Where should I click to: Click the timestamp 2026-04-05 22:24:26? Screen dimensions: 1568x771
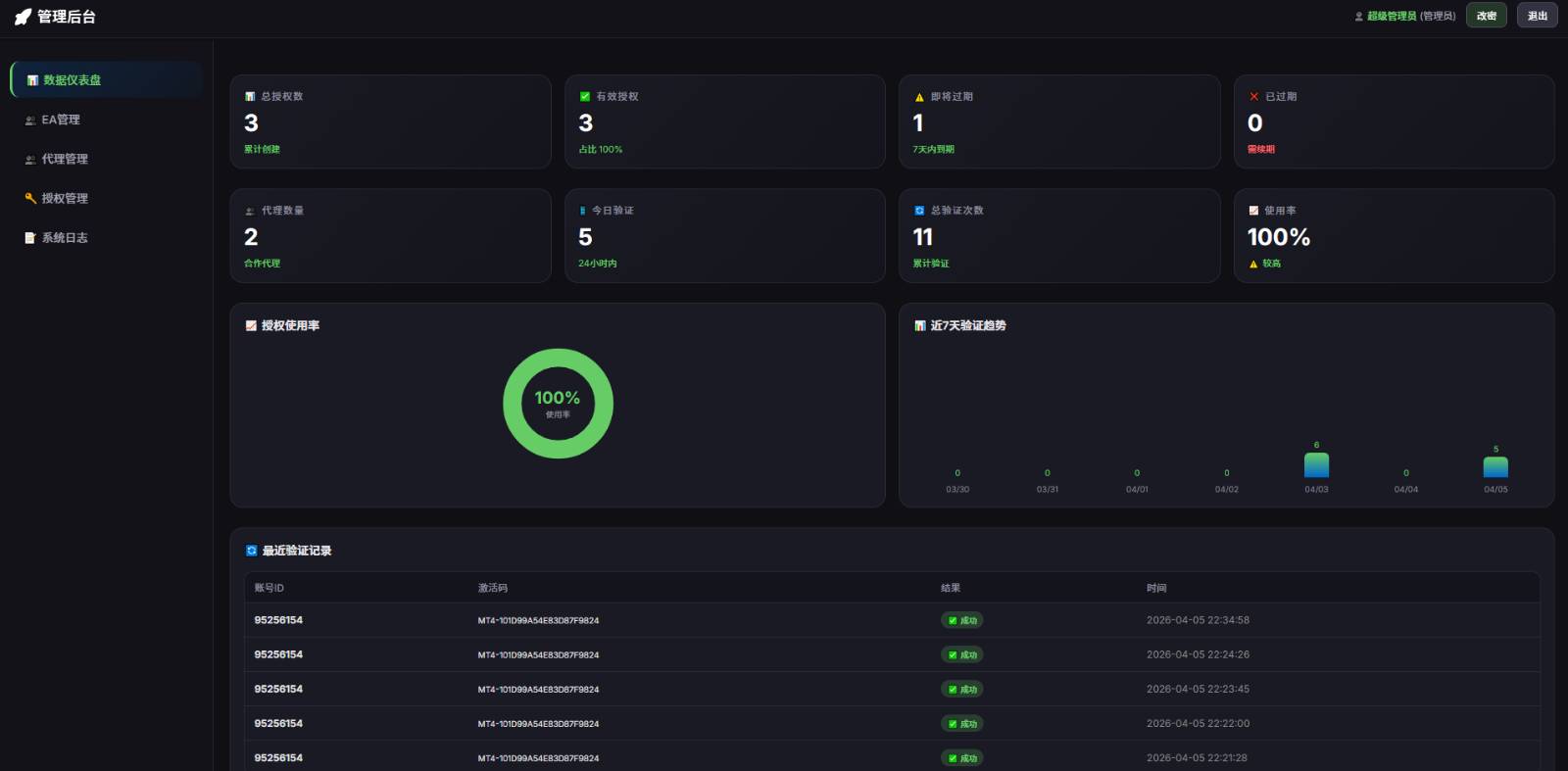pyautogui.click(x=1198, y=654)
